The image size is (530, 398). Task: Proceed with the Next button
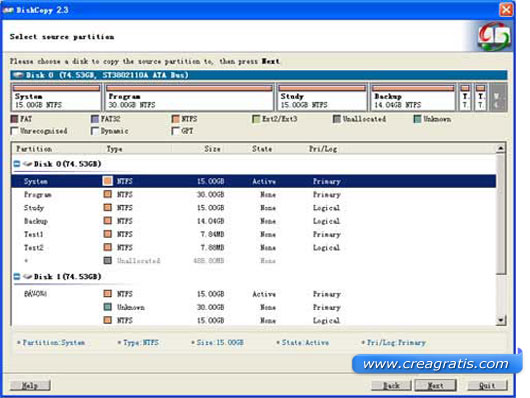click(x=435, y=385)
